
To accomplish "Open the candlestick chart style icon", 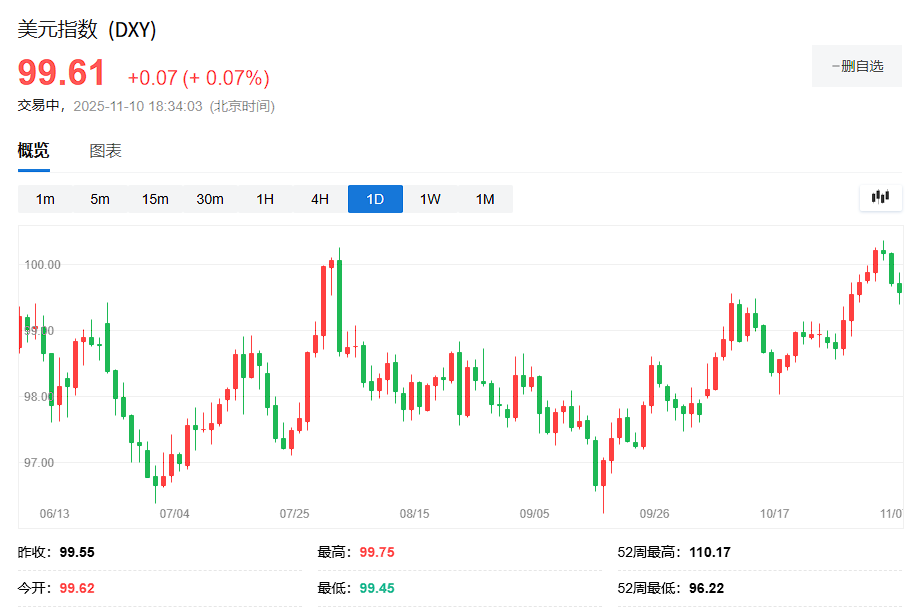I will 880,198.
